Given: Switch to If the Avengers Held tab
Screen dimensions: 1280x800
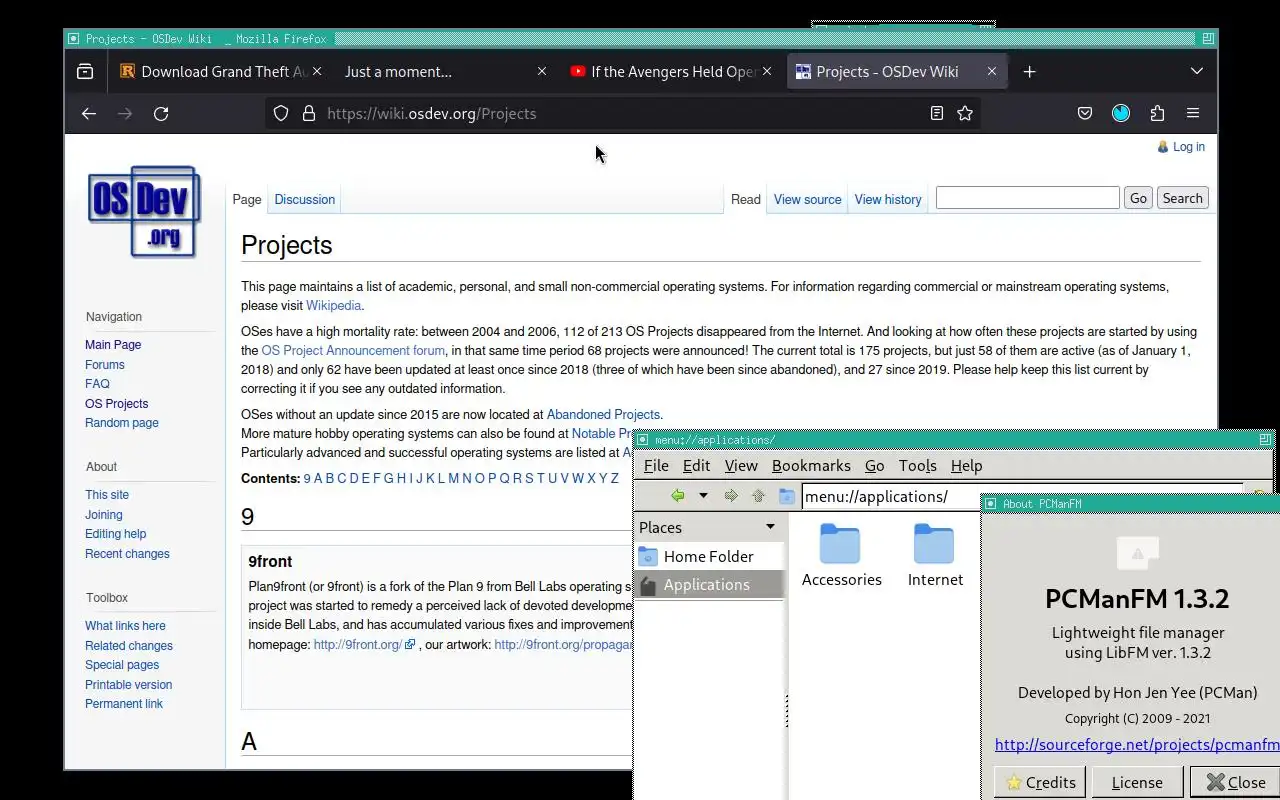Looking at the screenshot, I should point(671,71).
